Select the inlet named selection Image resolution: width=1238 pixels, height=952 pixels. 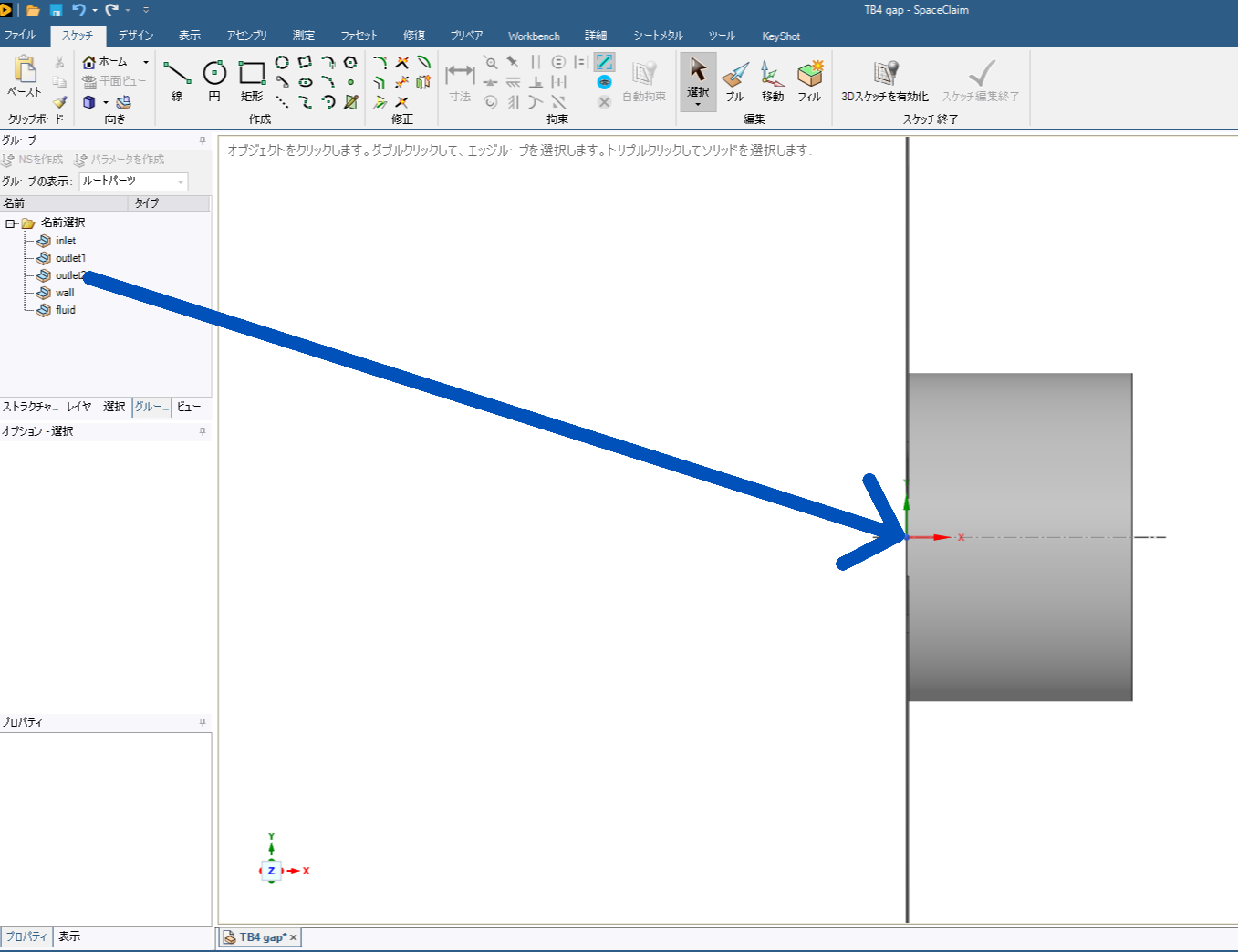click(x=66, y=241)
